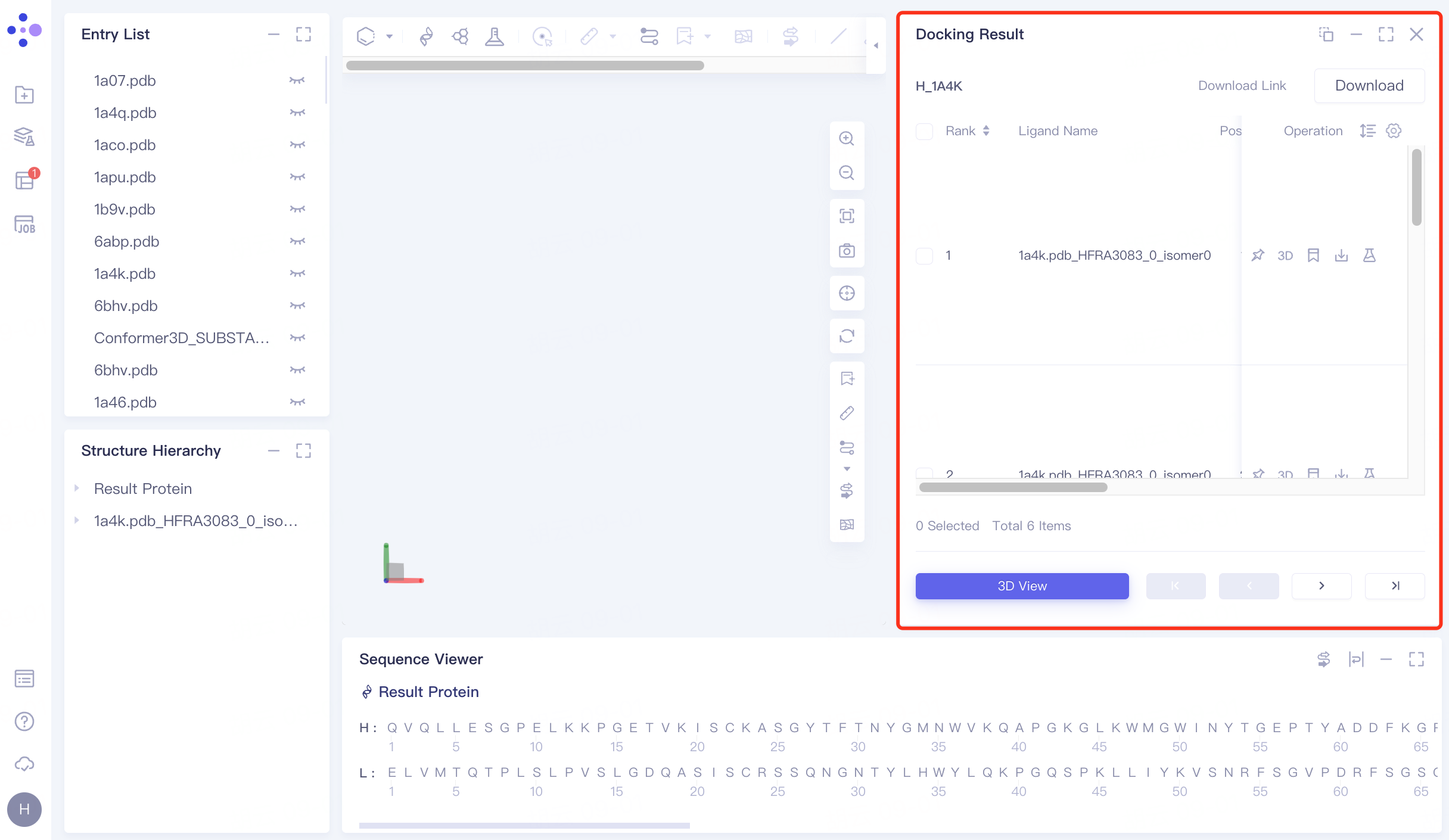Click the zoom in magnifier icon
Screen dimensions: 1449x840
pyautogui.click(x=847, y=138)
